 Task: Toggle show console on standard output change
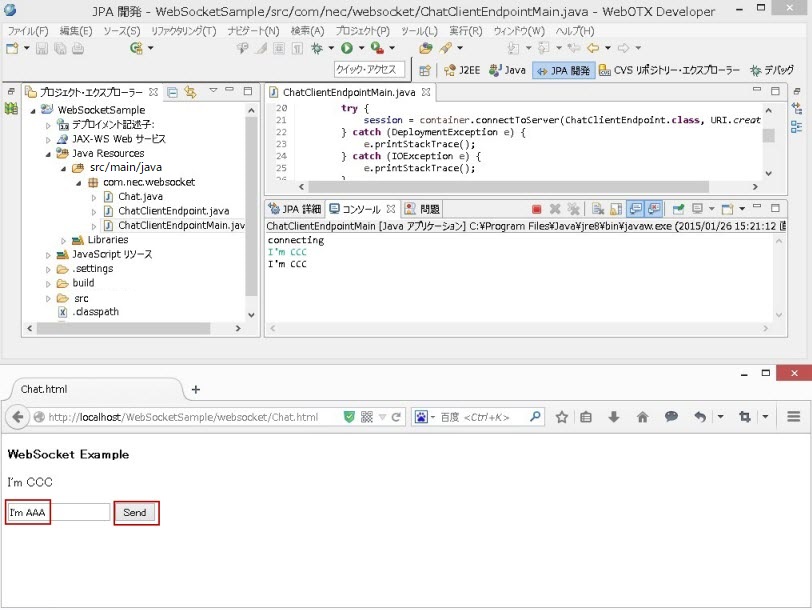(635, 209)
